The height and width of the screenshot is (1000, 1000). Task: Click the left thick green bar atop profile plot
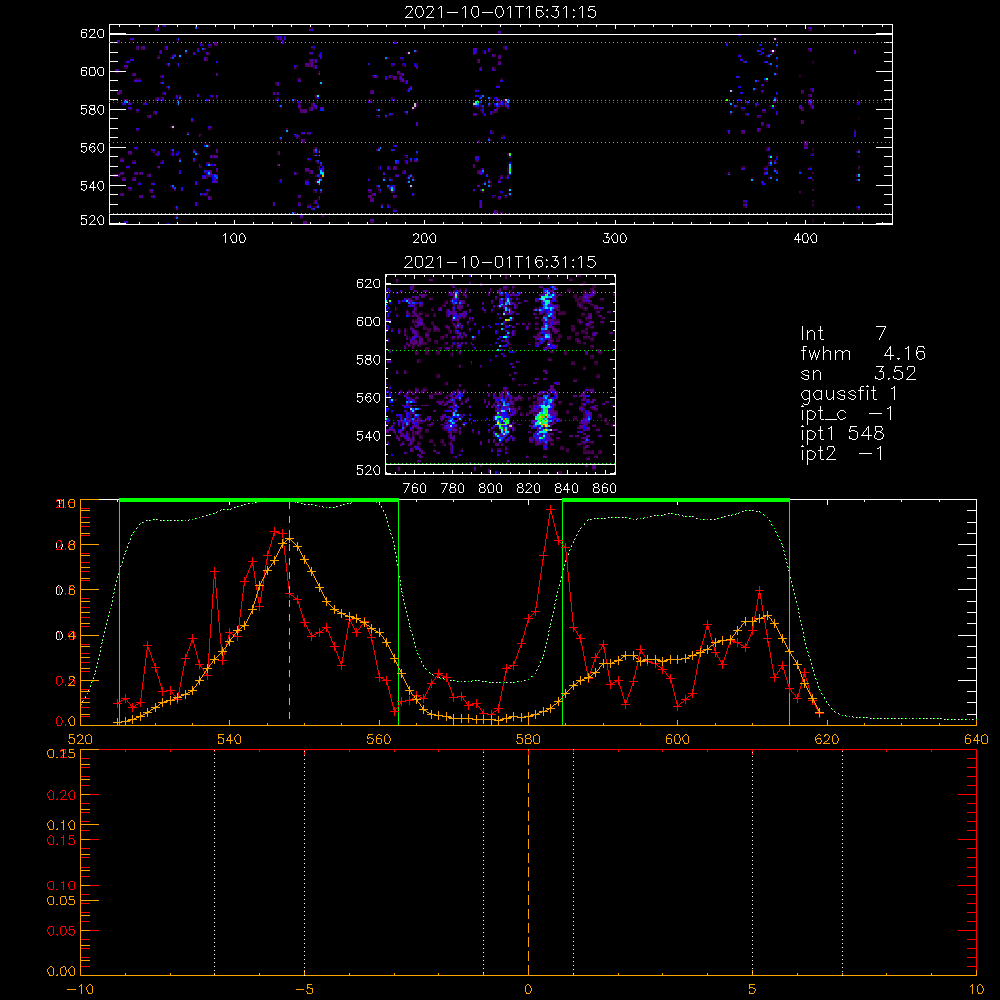(x=259, y=500)
